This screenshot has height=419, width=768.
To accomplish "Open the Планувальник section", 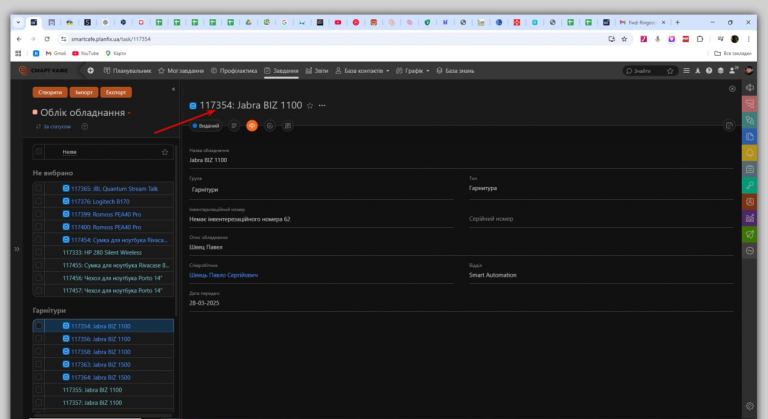I will (127, 71).
